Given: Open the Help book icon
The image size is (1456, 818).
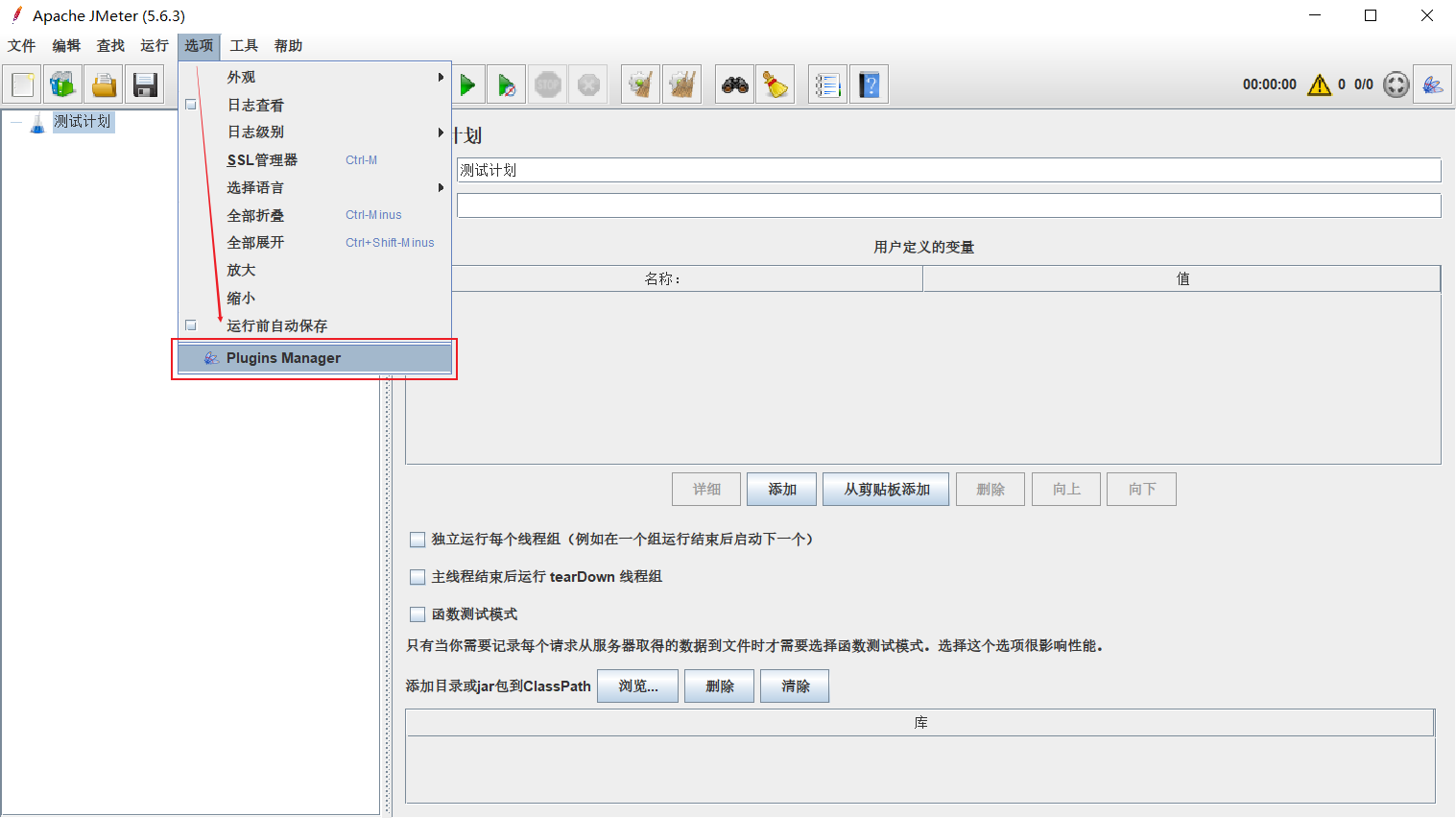Looking at the screenshot, I should [x=869, y=84].
